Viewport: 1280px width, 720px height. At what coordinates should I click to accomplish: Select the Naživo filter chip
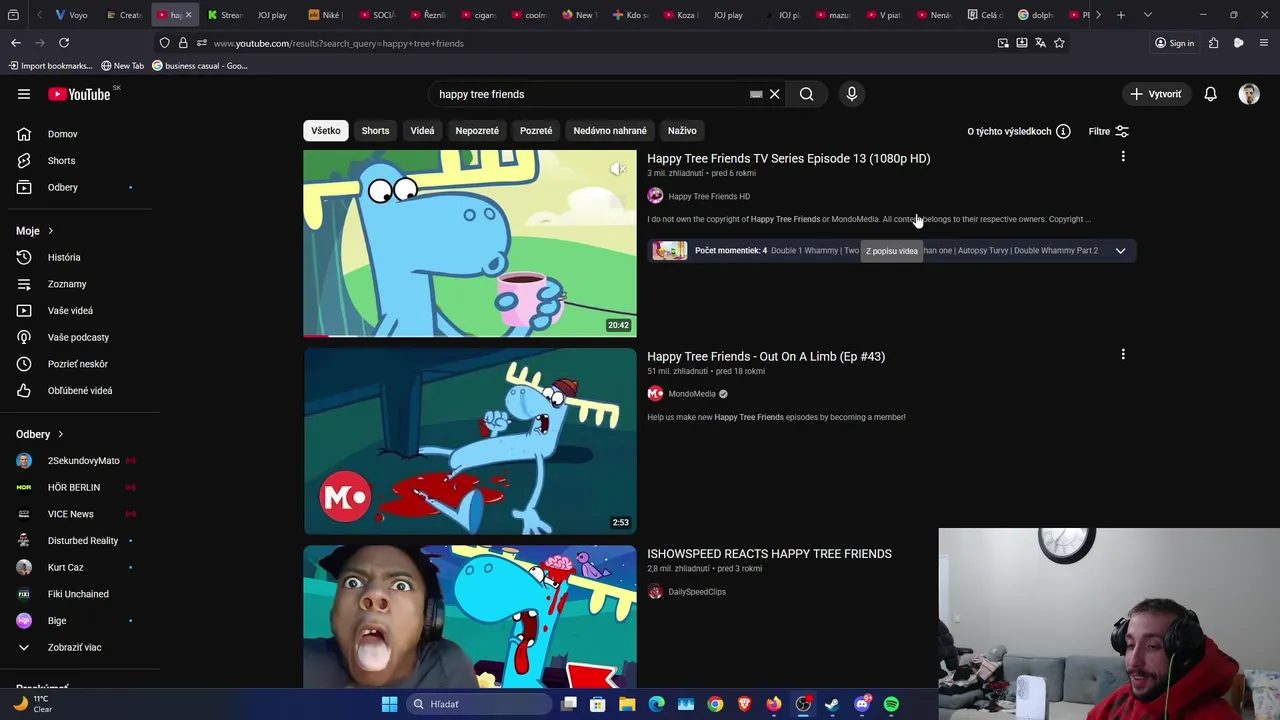tap(682, 131)
